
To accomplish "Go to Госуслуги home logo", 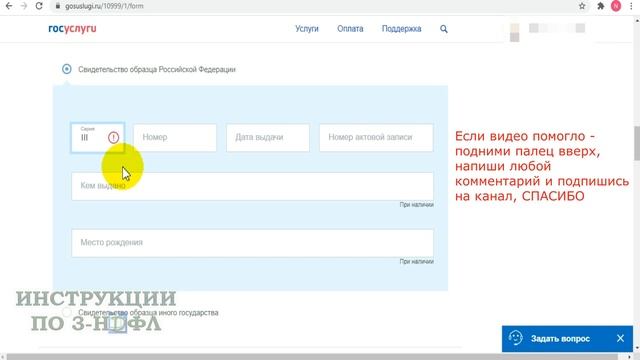I will click(x=72, y=29).
